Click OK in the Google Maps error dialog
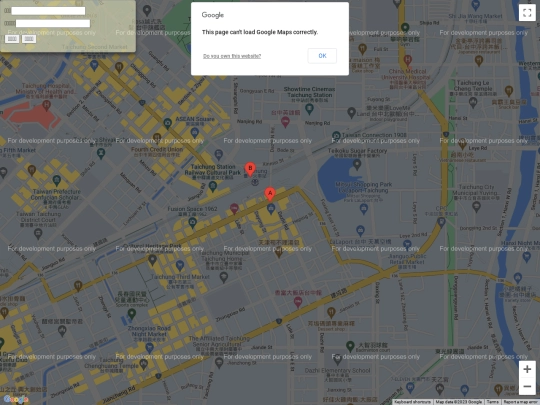The width and height of the screenshot is (540, 405). [322, 56]
